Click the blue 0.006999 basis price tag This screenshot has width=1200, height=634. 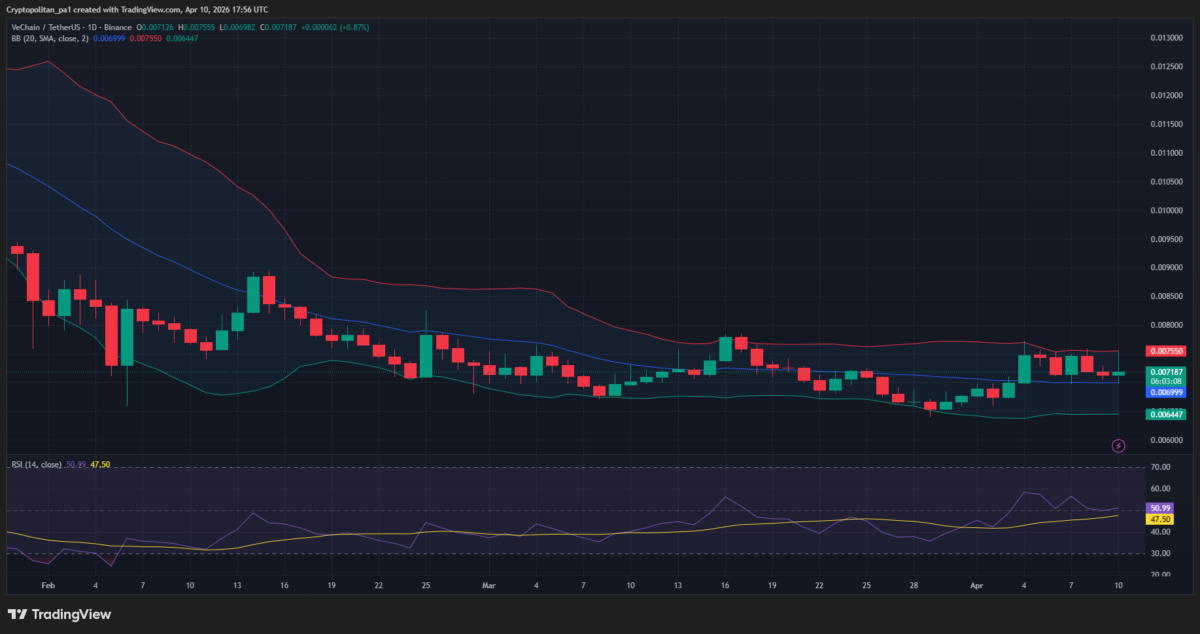click(1166, 393)
